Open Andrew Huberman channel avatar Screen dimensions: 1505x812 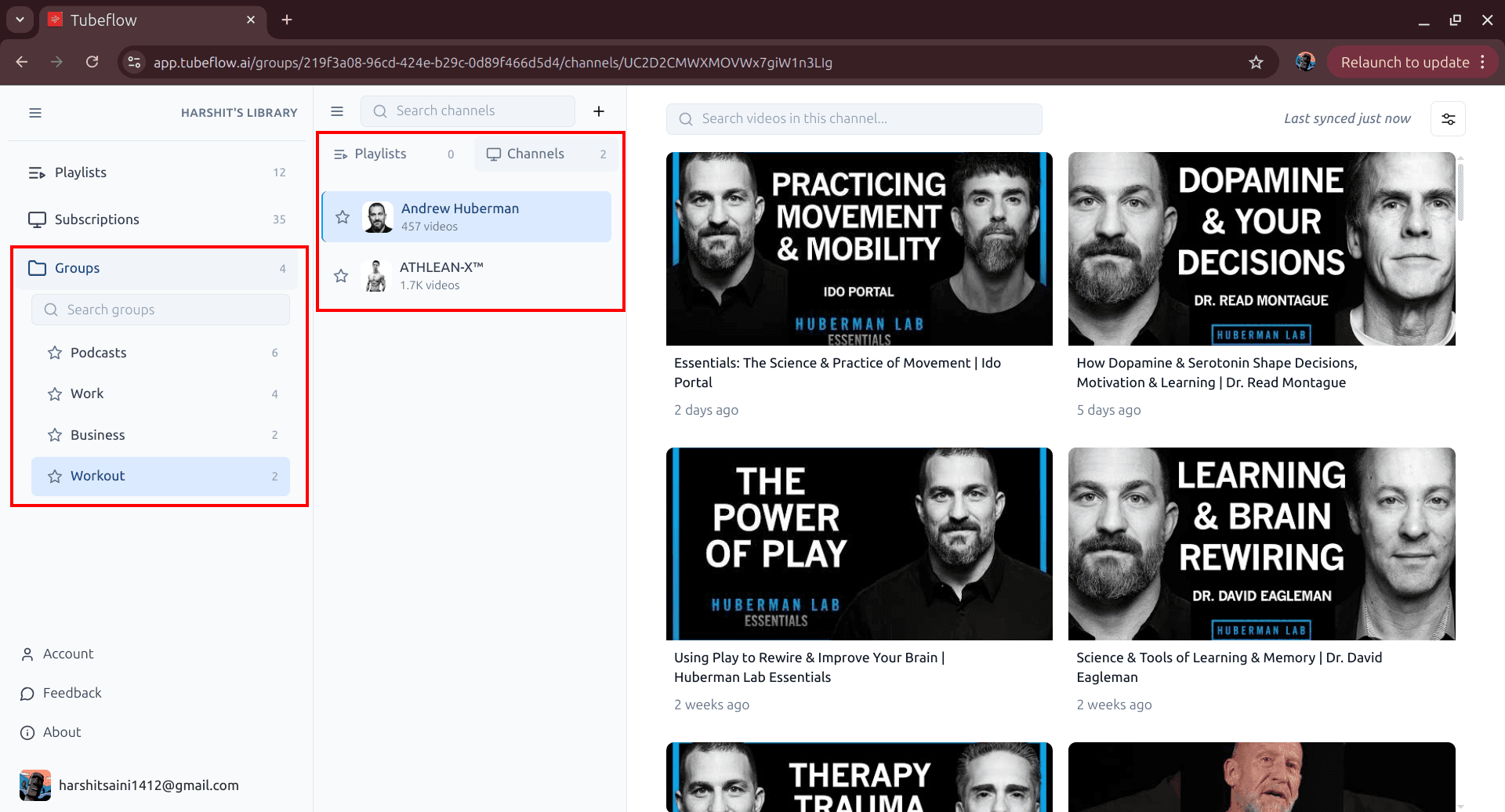coord(378,217)
